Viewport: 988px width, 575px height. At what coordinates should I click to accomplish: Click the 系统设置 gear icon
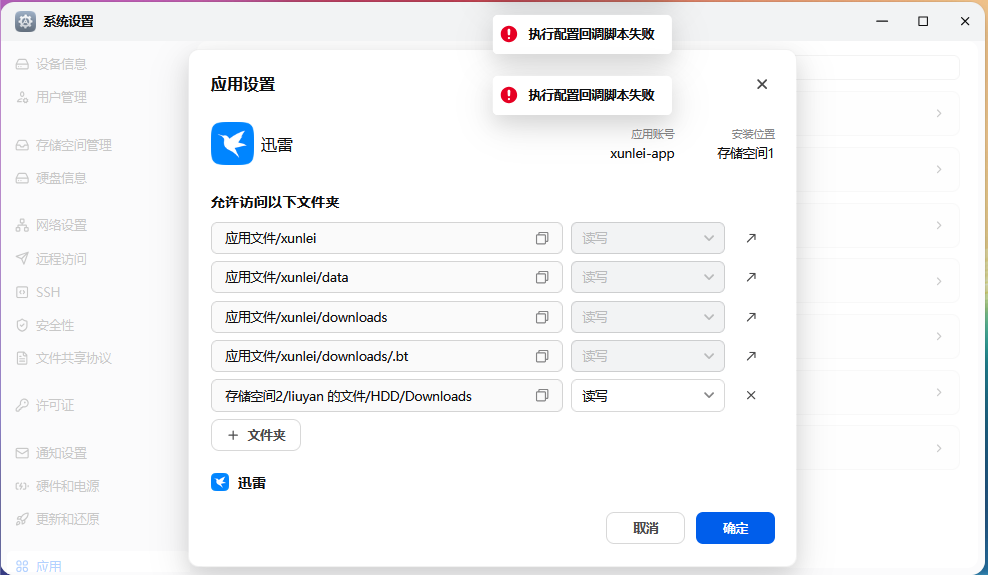click(25, 21)
